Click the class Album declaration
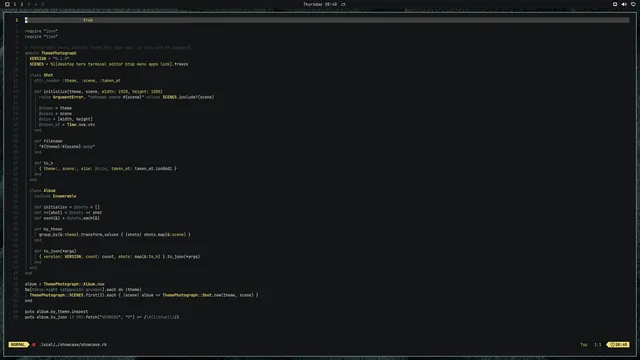This screenshot has height=360, width=640. pos(42,191)
